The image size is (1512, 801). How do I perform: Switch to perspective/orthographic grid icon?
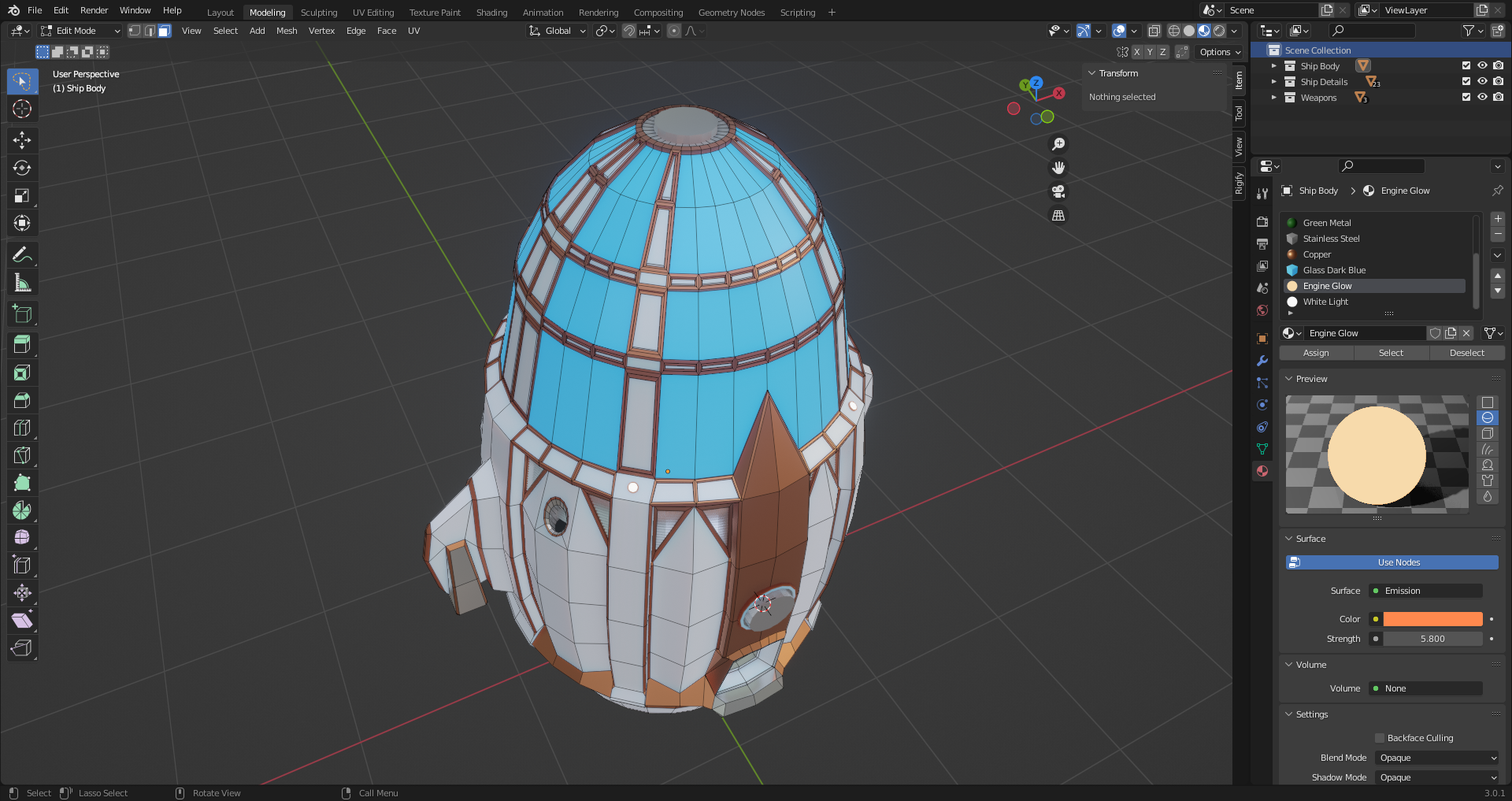pyautogui.click(x=1058, y=215)
